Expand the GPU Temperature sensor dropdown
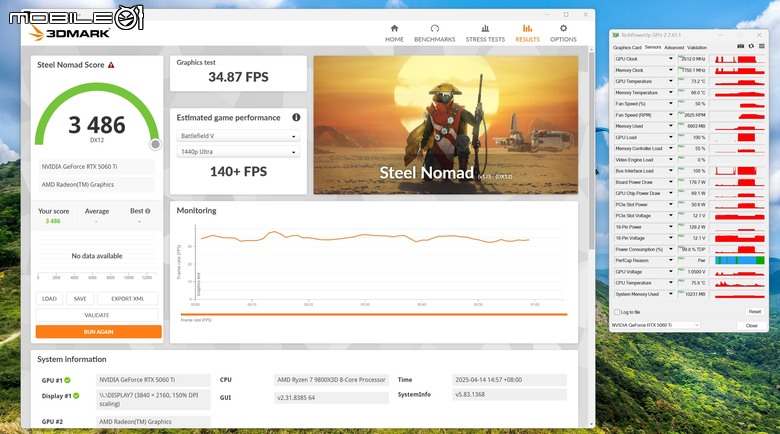This screenshot has height=434, width=780. (671, 81)
